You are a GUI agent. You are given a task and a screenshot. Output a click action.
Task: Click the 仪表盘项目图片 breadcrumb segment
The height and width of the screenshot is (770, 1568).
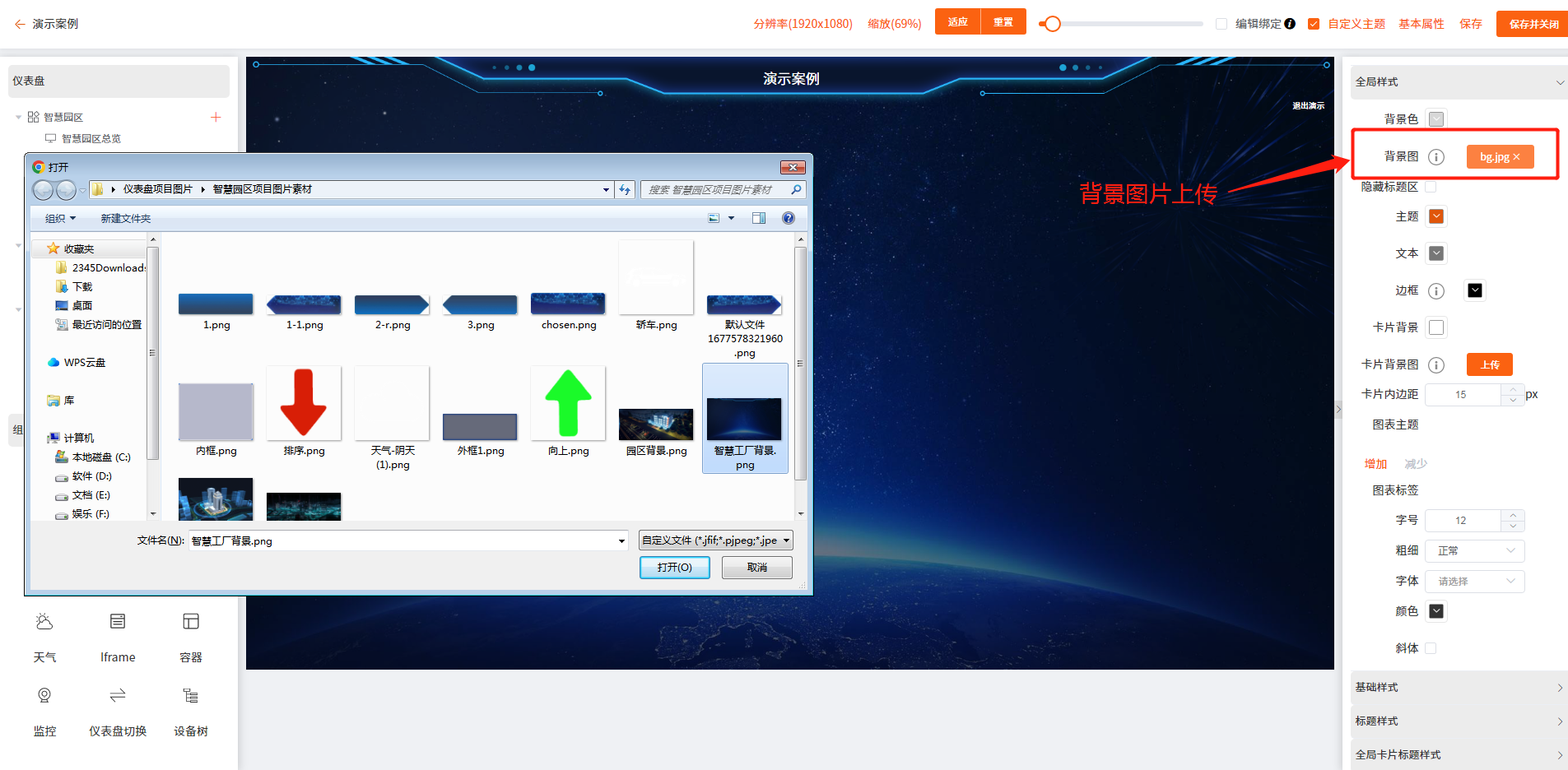[x=158, y=189]
